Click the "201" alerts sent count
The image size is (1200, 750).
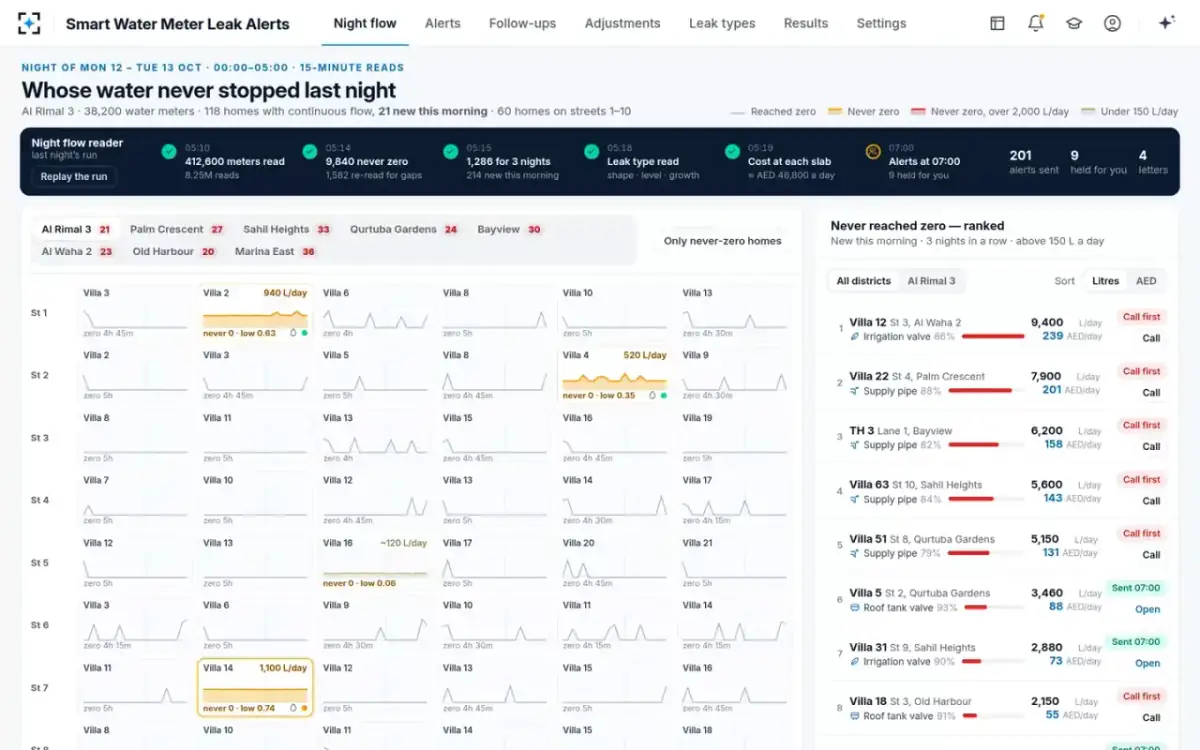pyautogui.click(x=1020, y=155)
